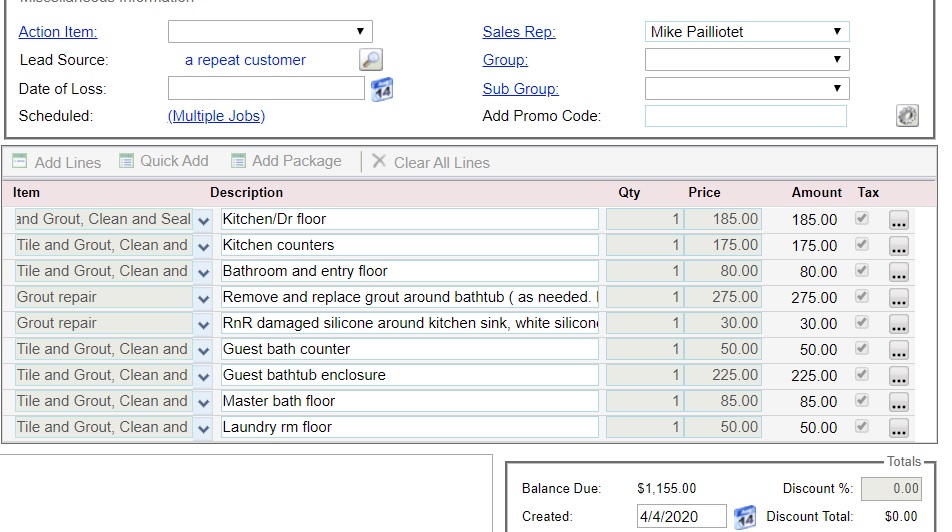Click the ellipsis button on Kitchen/Dr floor row
The width and height of the screenshot is (952, 532).
pos(898,220)
